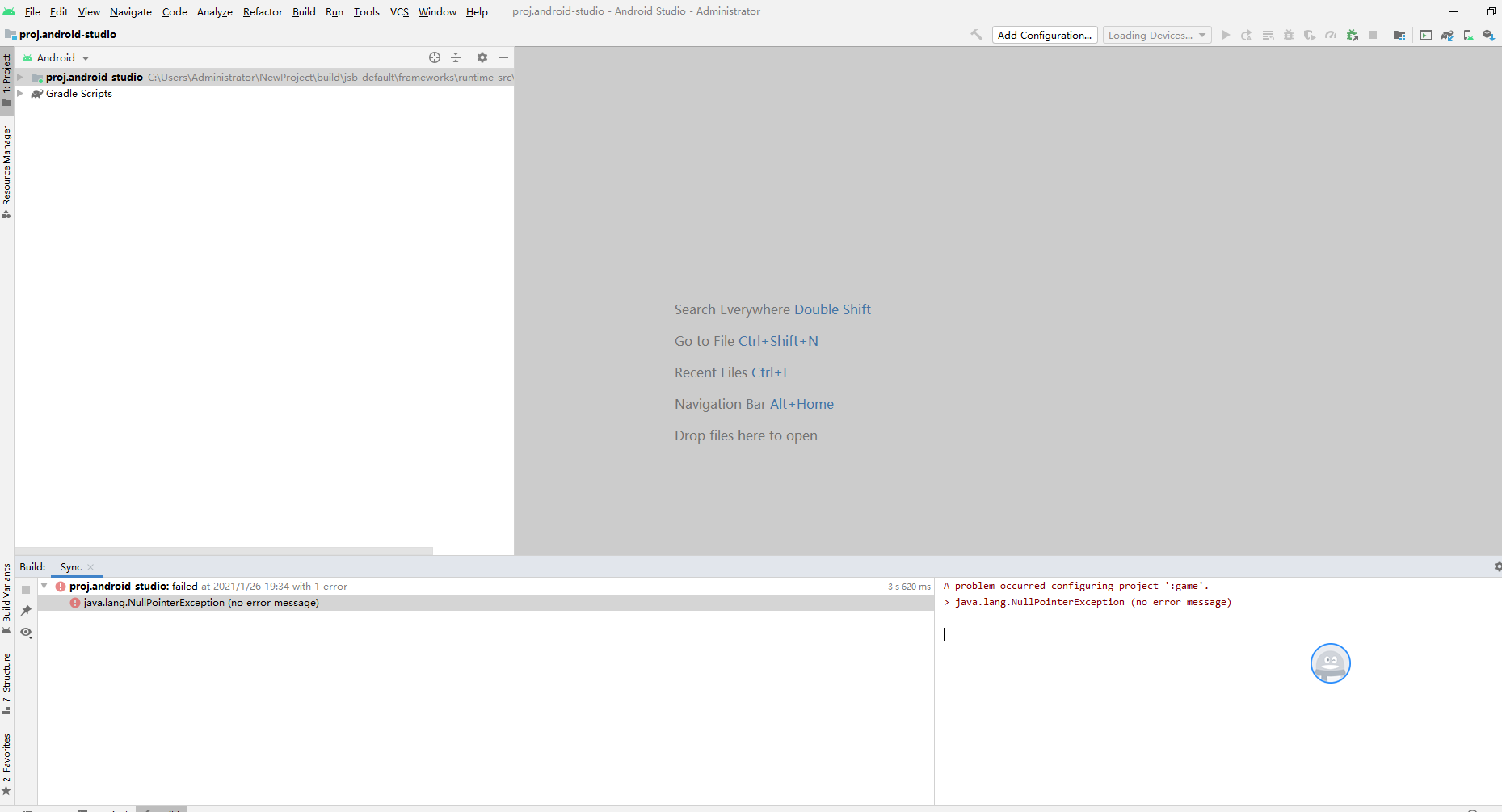Viewport: 1502px width, 812px height.
Task: Open the Window menu
Action: (437, 11)
